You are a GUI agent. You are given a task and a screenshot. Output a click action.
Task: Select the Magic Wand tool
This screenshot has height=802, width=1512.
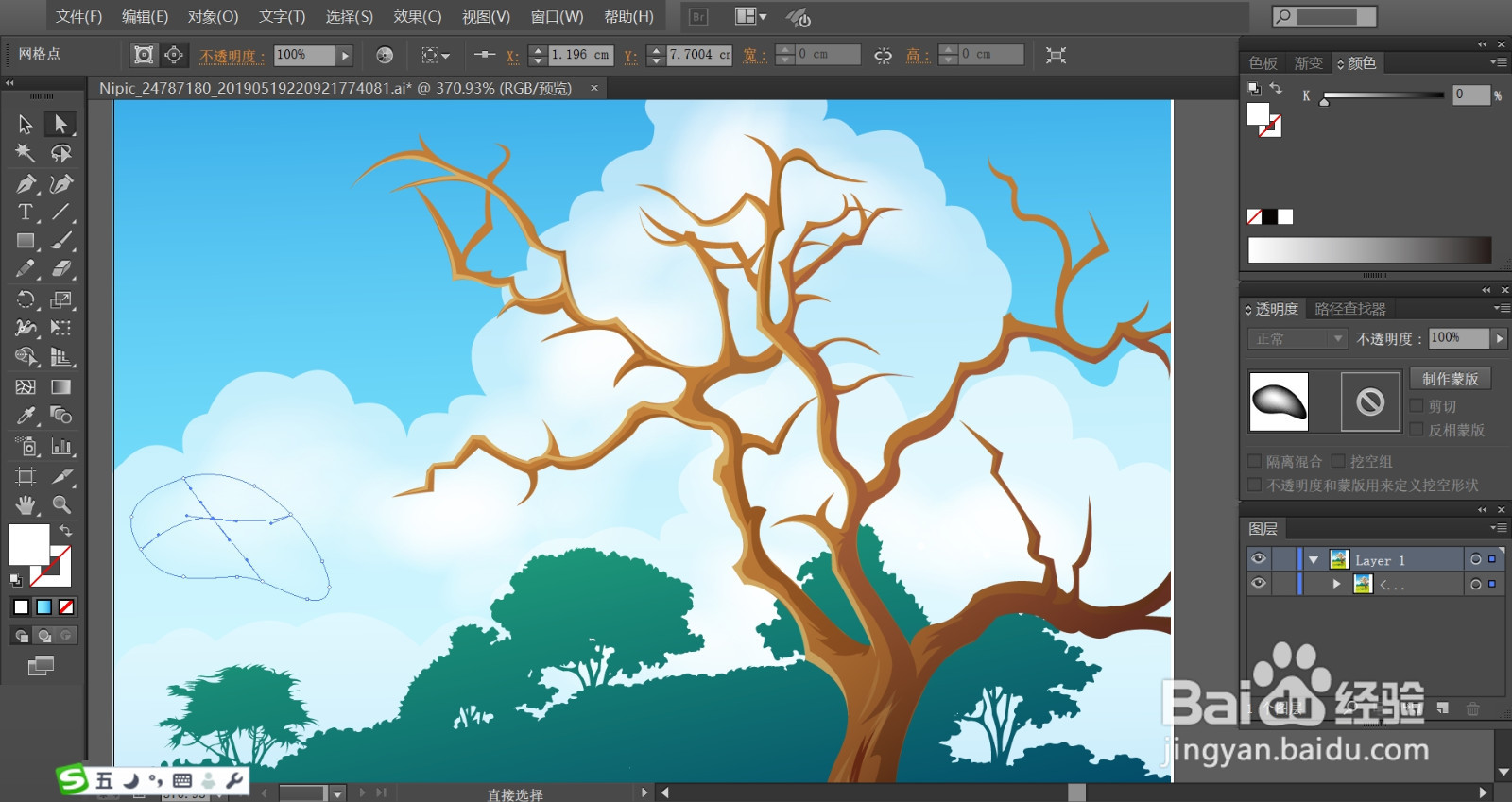tap(26, 153)
